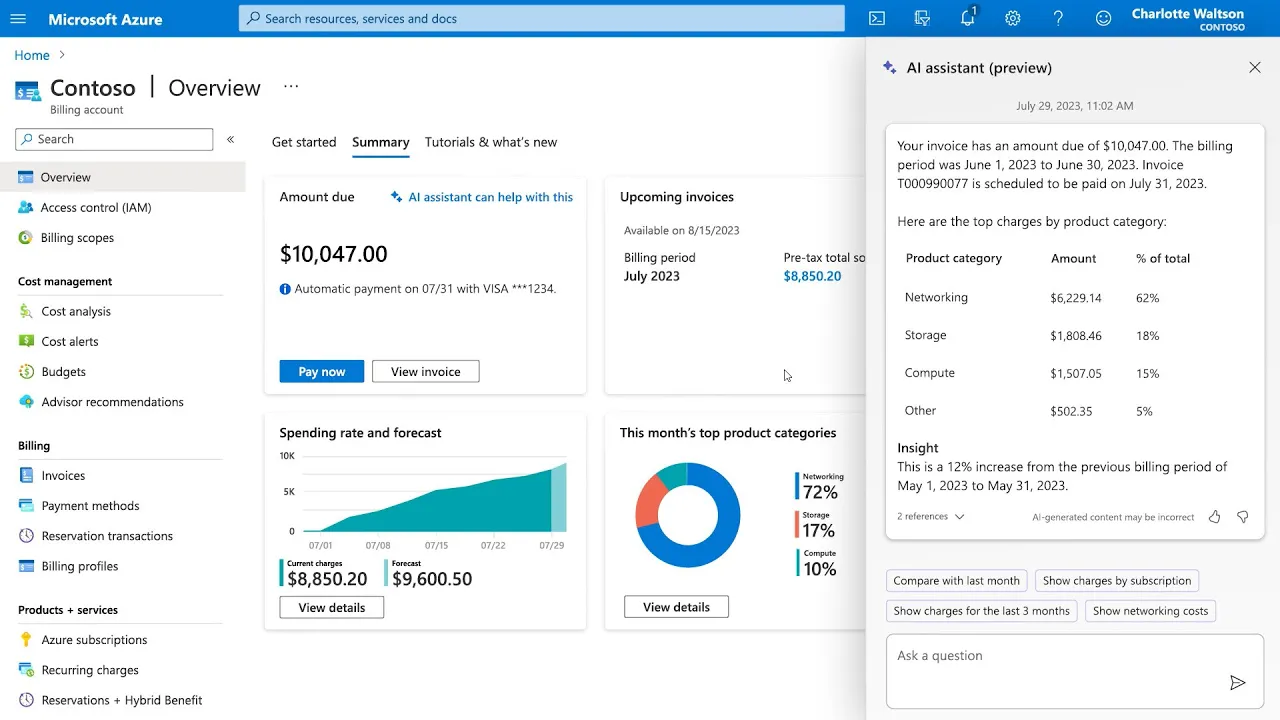Expand the 2 references dropdown

tap(931, 517)
